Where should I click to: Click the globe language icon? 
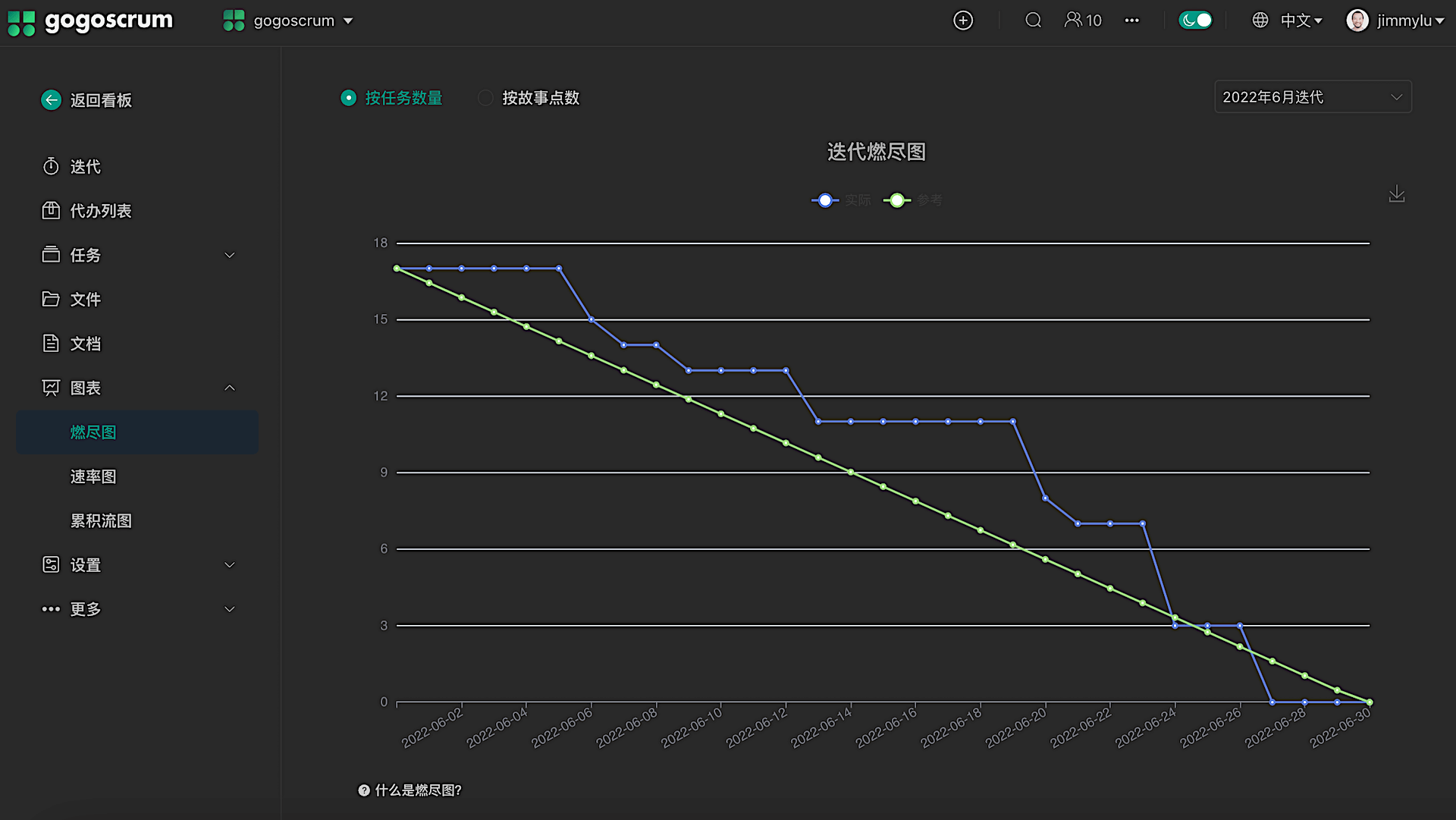point(1260,20)
